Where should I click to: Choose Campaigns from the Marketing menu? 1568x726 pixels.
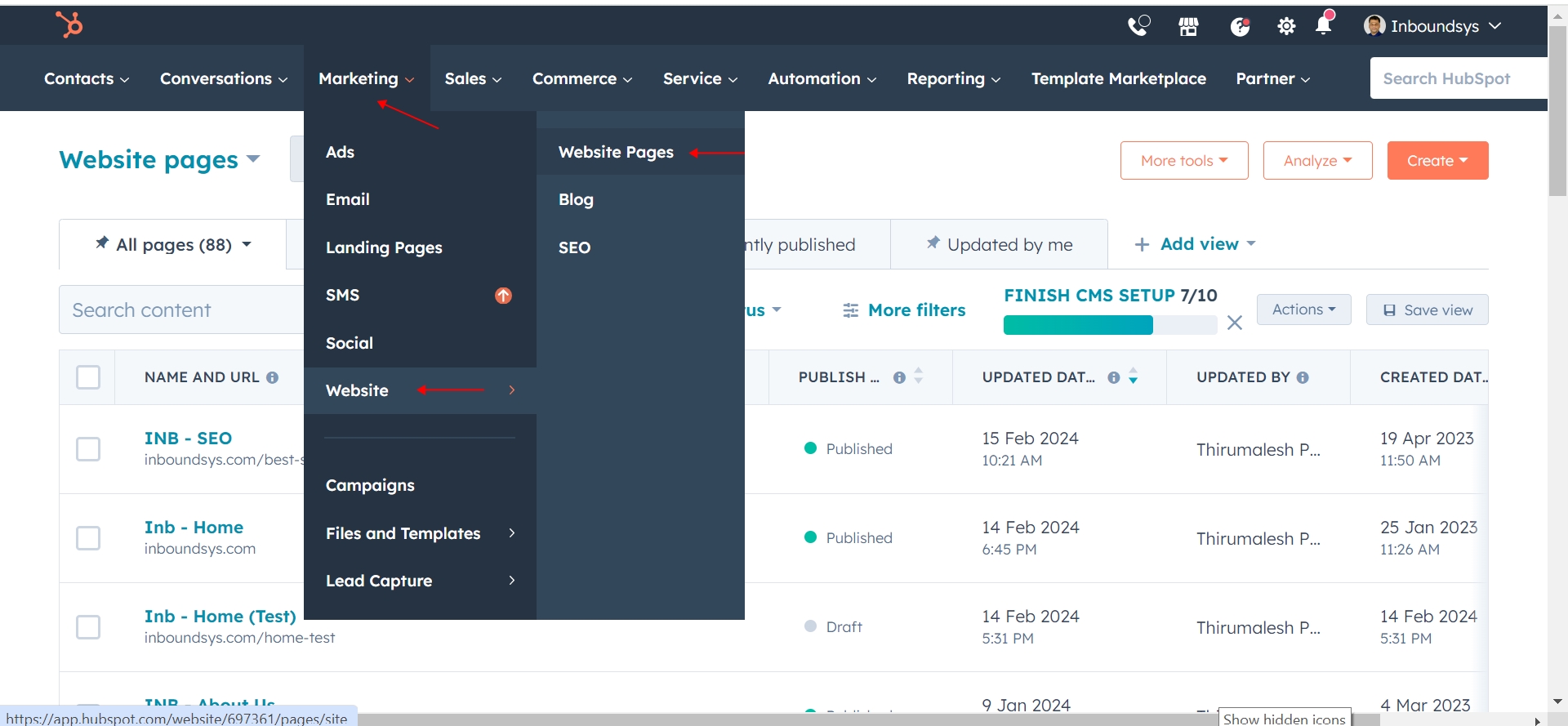coord(370,485)
